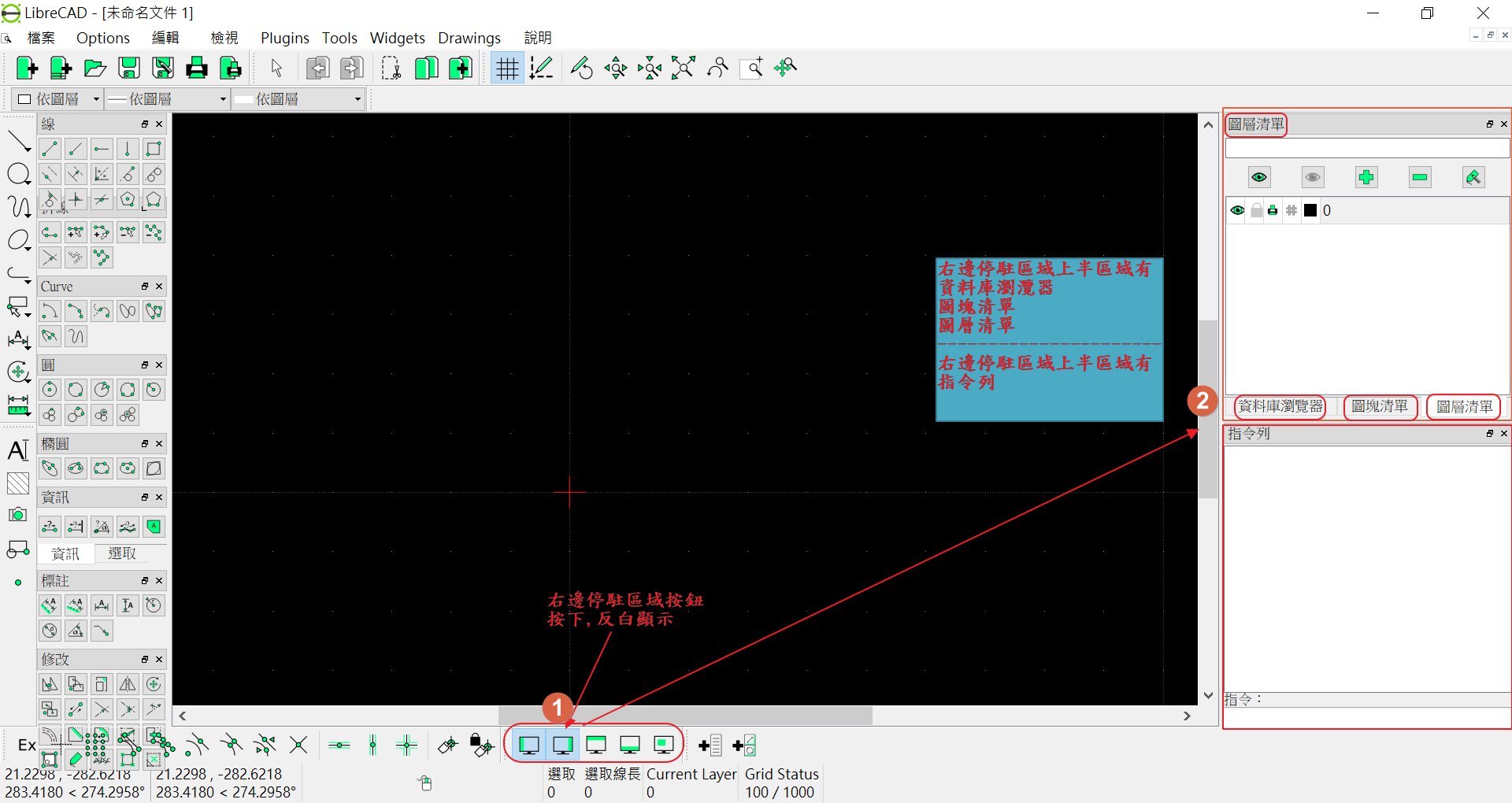Click the move/copy tool in 修改 panel
Screen dimensions: 1512x803
(50, 684)
